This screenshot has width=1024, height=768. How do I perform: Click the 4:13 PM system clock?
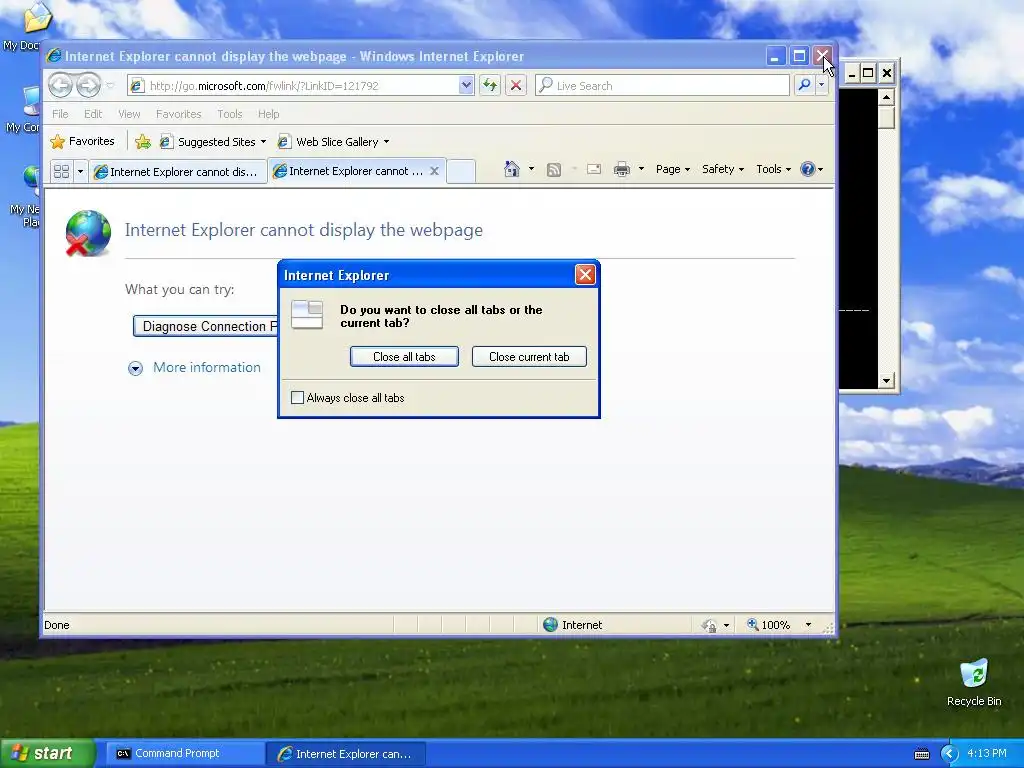(x=987, y=753)
